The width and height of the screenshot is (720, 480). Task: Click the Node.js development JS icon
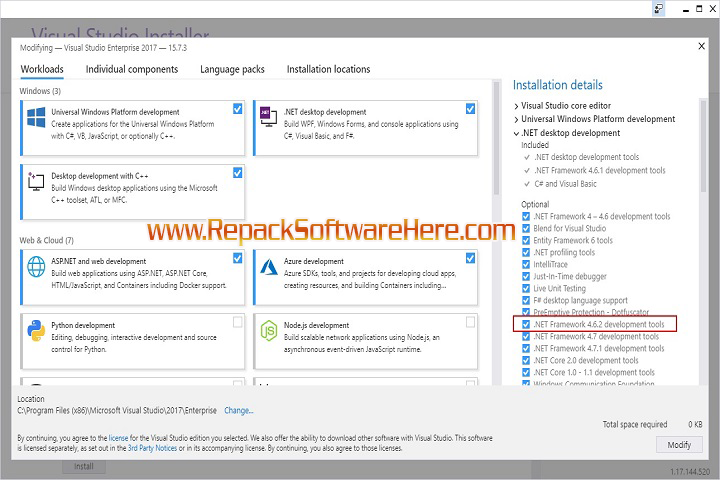pos(269,331)
